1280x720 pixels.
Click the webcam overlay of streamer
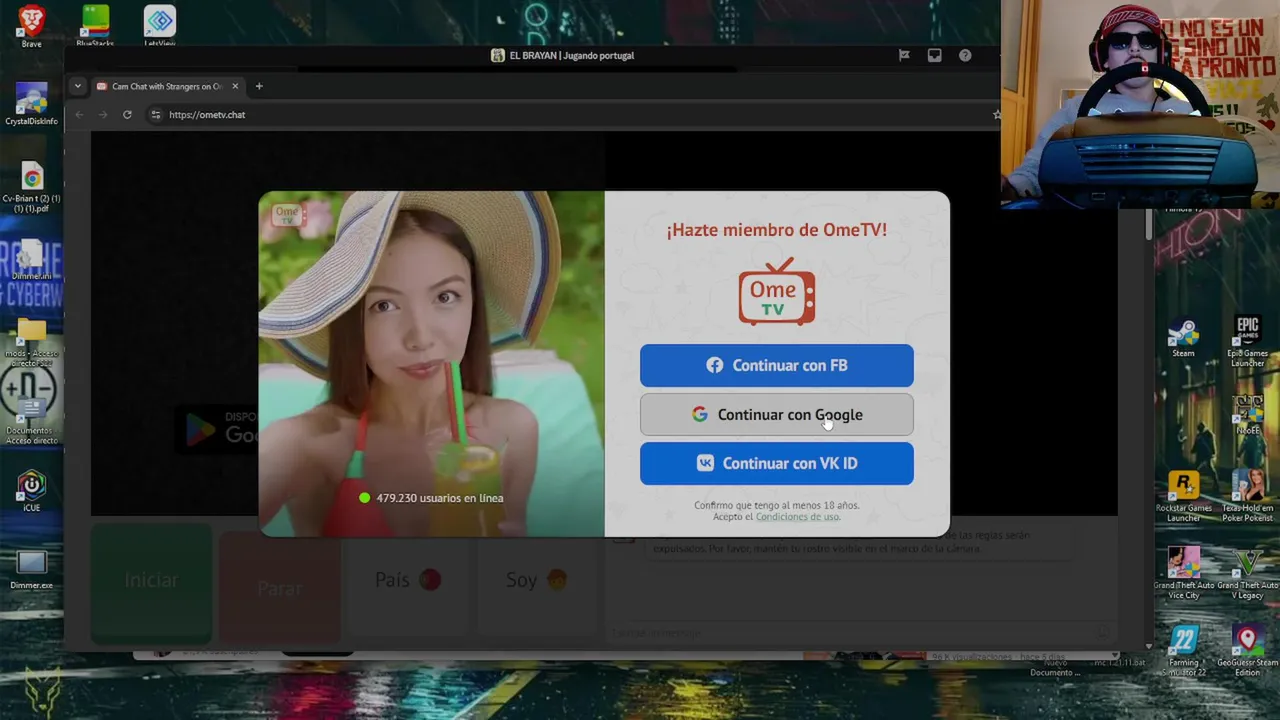click(x=1140, y=103)
